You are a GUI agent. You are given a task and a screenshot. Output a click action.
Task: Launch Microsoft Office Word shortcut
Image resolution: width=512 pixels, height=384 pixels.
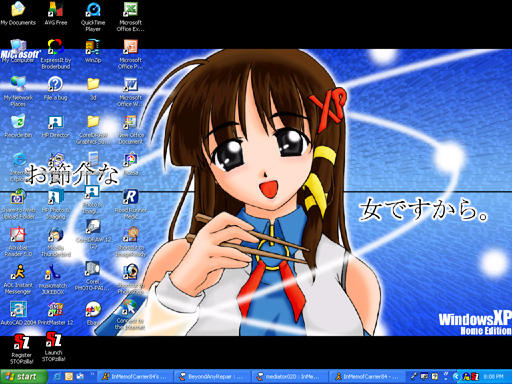coord(130,84)
